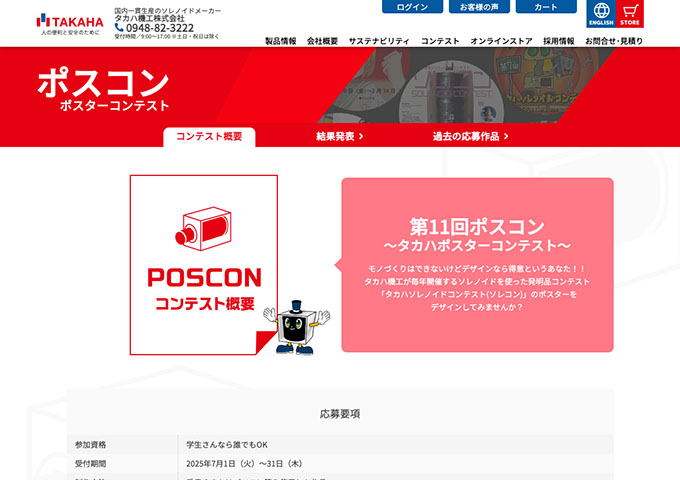Click the ポスコン page title
Image resolution: width=680 pixels, height=480 pixels.
click(x=103, y=82)
